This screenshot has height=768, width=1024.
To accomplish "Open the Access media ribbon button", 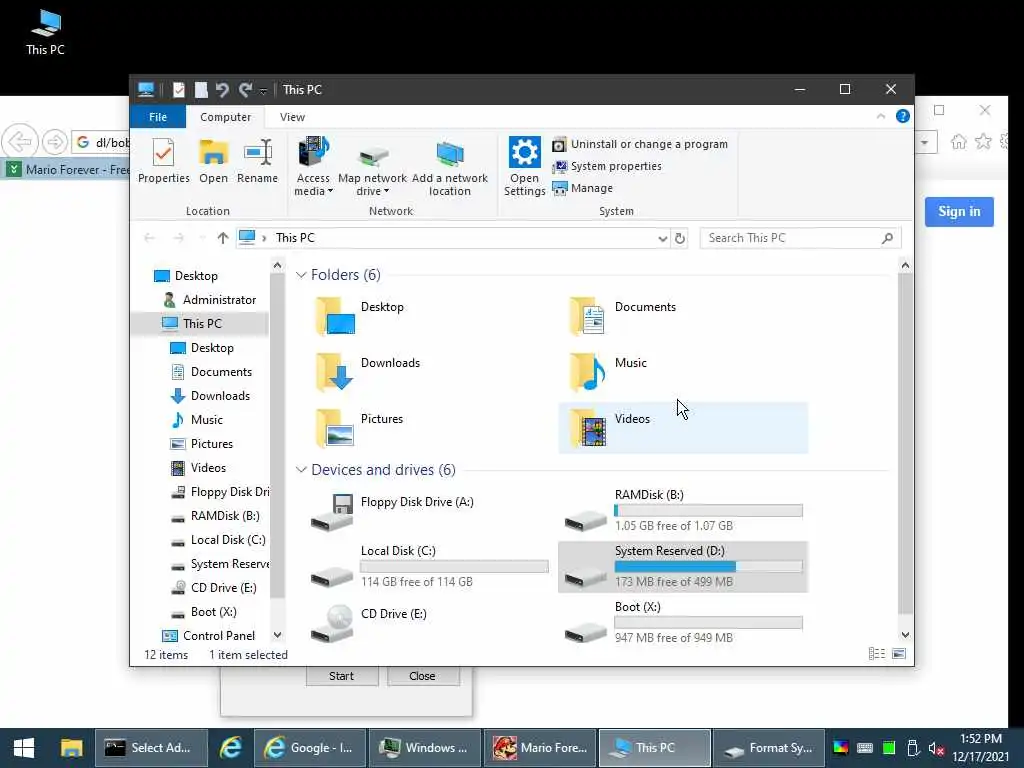I will point(313,166).
